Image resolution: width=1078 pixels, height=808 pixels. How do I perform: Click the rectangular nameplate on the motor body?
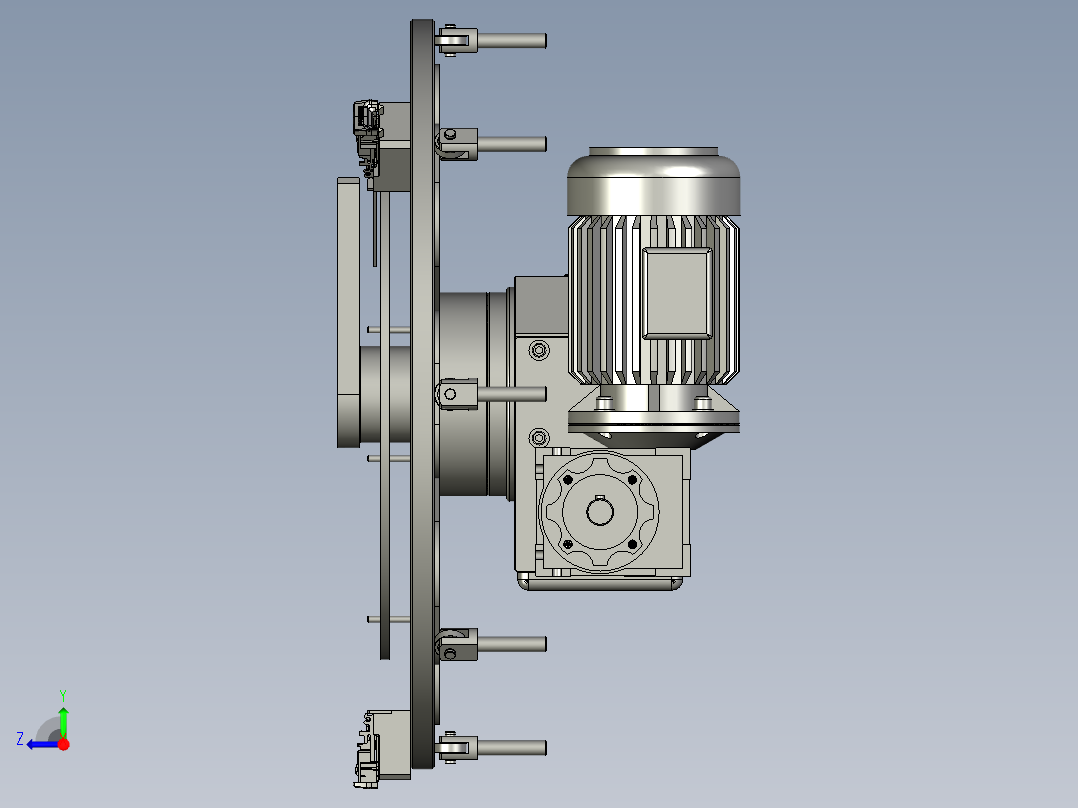(678, 292)
